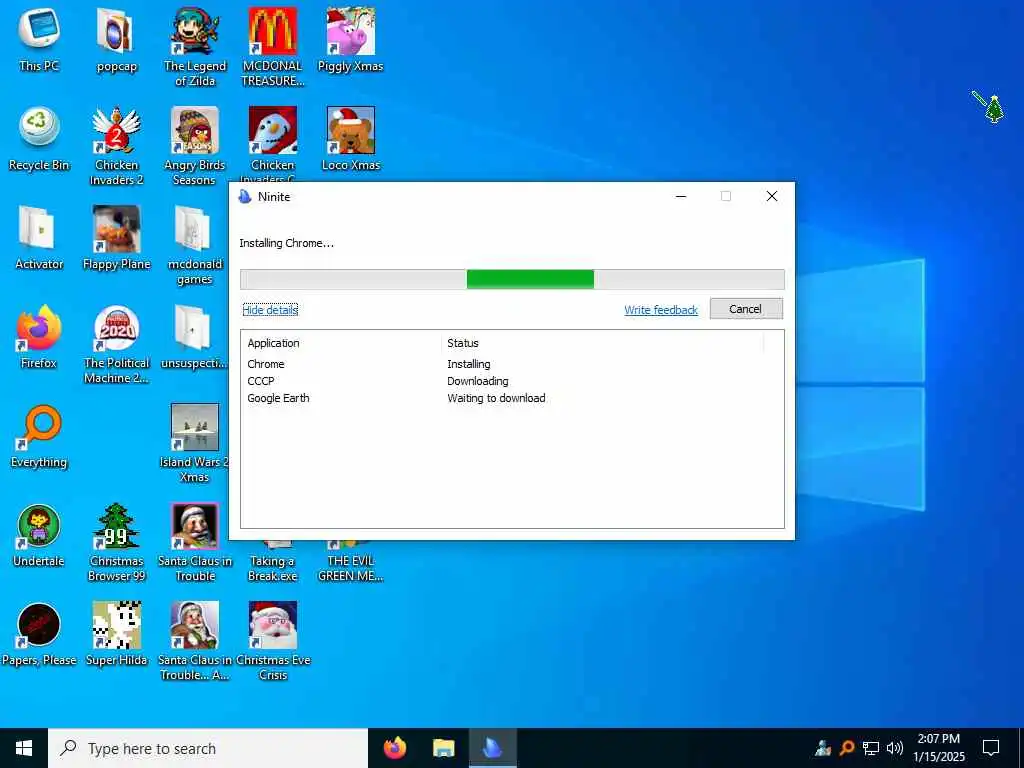This screenshot has width=1024, height=768.
Task: Launch Christmas Browser 99 shortcut
Action: tap(116, 542)
